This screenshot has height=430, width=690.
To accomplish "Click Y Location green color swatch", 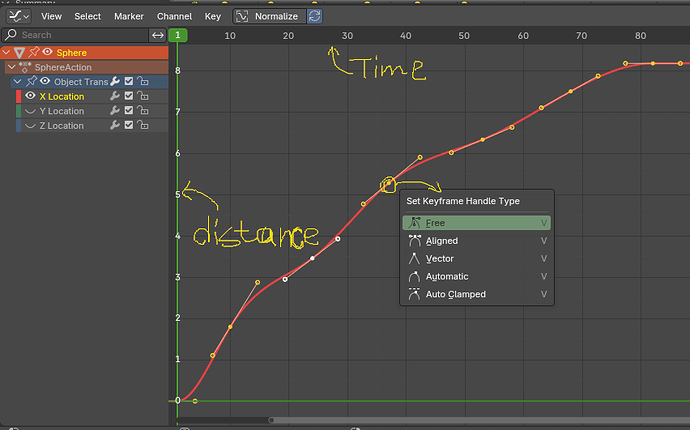I will point(18,111).
